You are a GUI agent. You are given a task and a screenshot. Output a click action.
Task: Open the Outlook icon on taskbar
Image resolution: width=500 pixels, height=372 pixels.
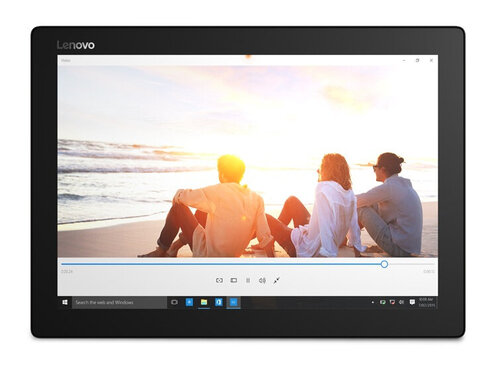point(219,302)
